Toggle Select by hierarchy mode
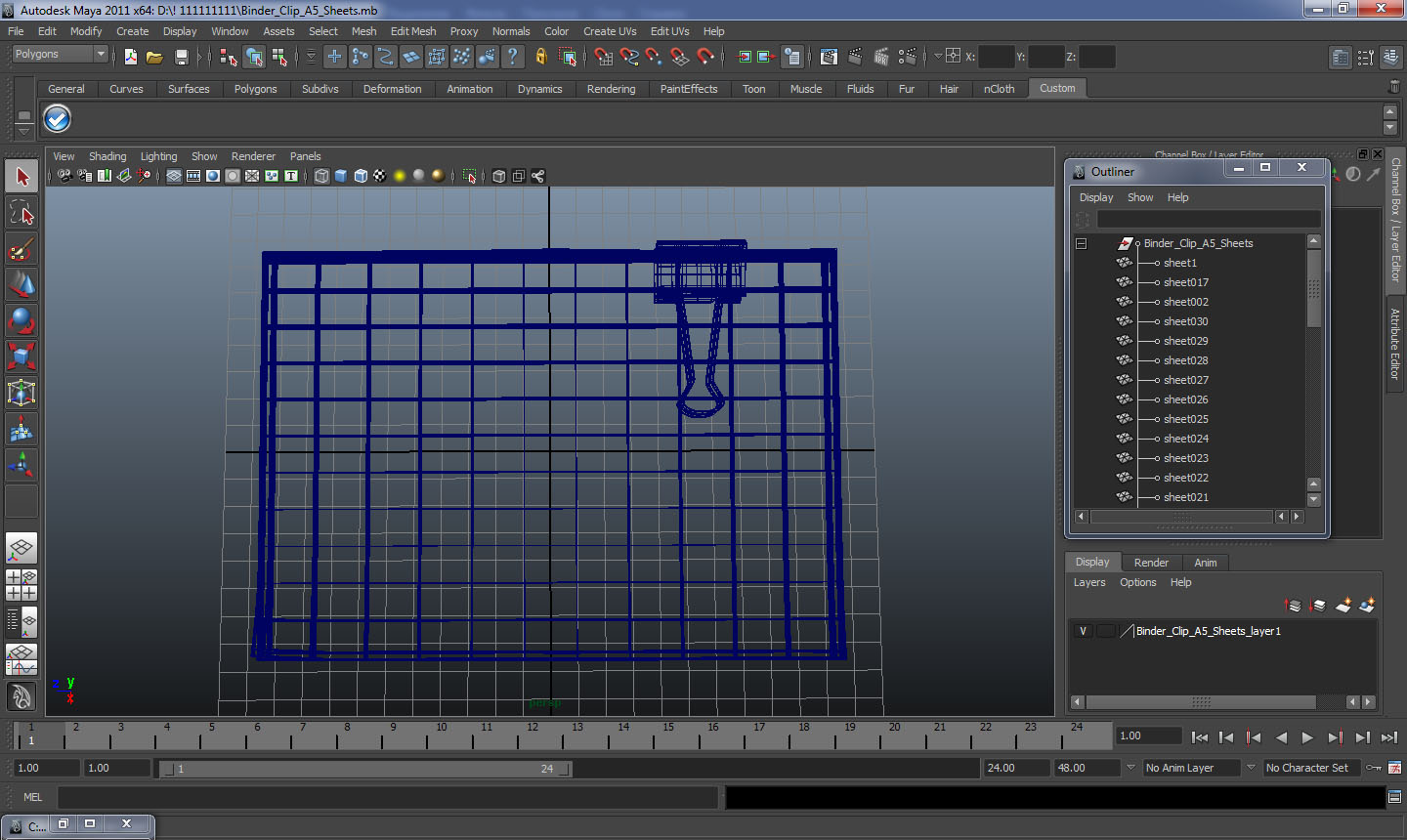 click(229, 57)
